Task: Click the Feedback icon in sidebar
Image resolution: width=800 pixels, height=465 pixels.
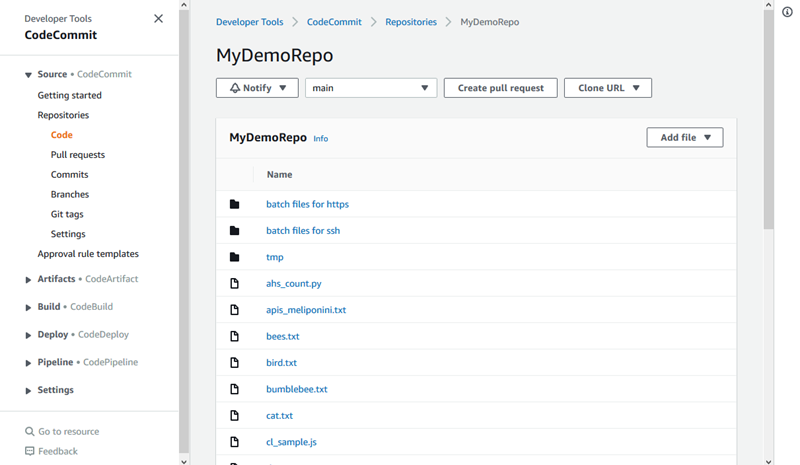Action: pyautogui.click(x=30, y=451)
